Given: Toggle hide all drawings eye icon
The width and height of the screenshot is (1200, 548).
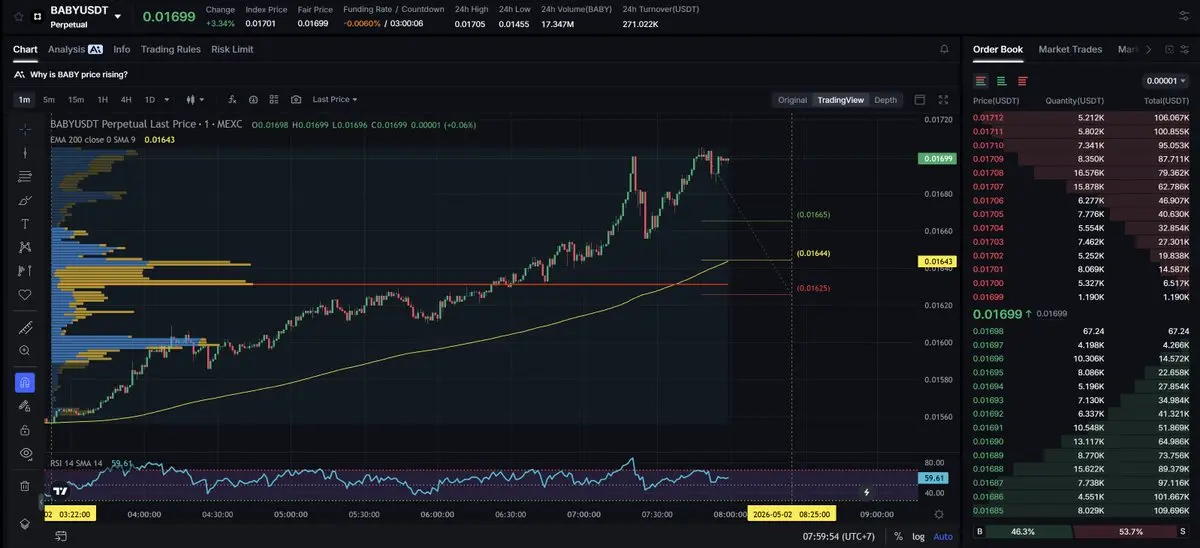Looking at the screenshot, I should pos(25,453).
